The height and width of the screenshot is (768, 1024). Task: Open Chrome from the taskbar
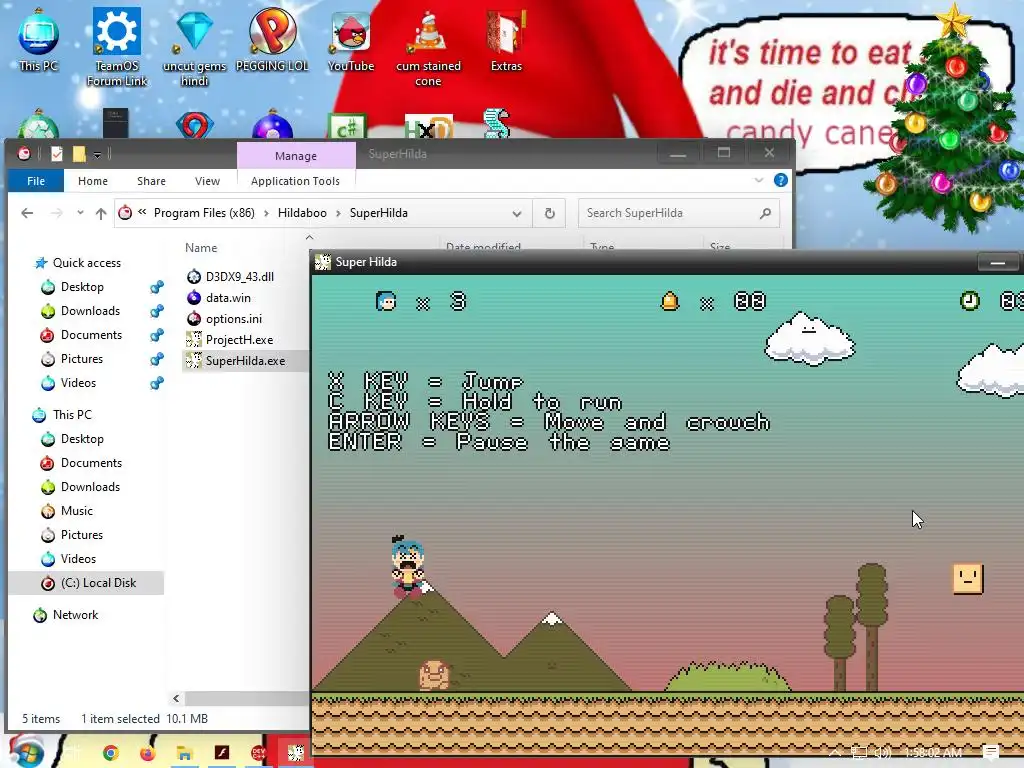click(x=110, y=753)
